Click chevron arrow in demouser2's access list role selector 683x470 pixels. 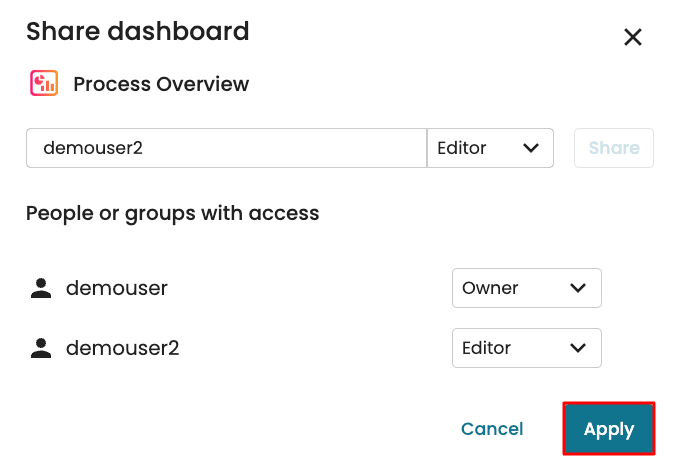(577, 348)
